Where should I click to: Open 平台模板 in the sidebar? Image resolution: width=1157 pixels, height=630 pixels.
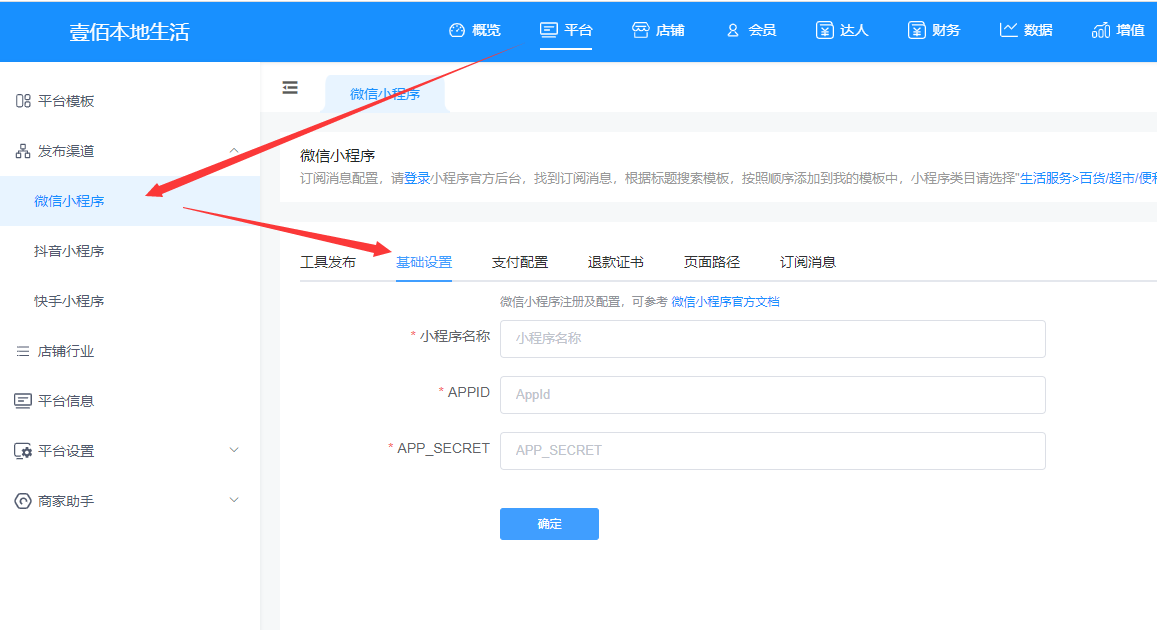coord(130,101)
